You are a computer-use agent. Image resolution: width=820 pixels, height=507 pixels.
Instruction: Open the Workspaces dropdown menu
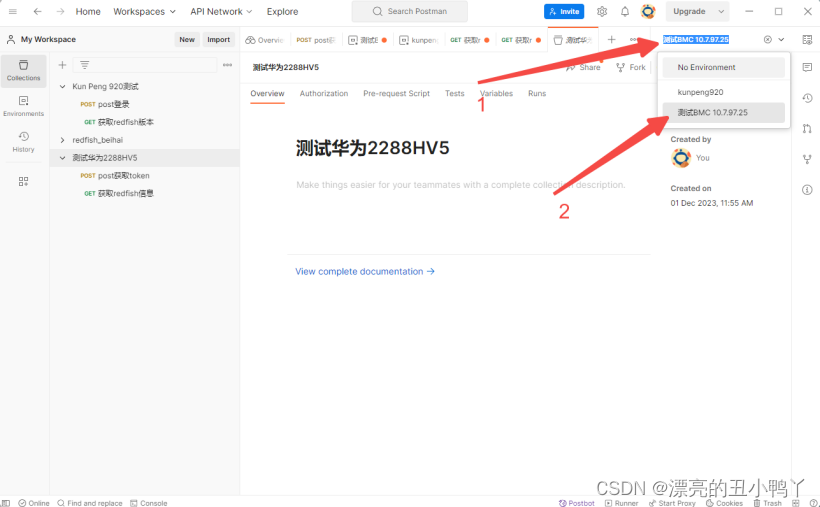(144, 12)
